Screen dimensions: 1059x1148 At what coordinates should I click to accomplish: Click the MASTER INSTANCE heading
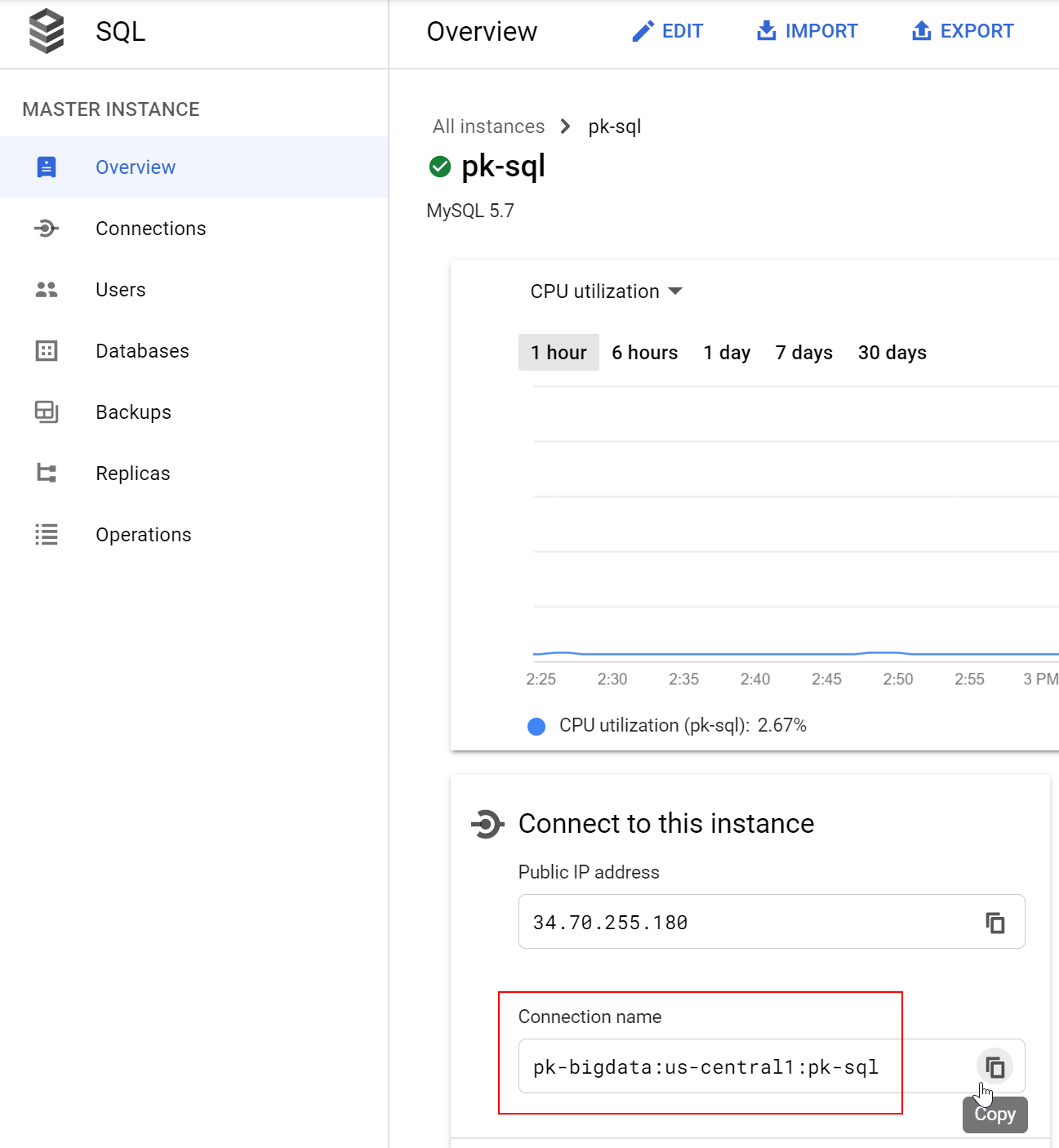pyautogui.click(x=111, y=109)
